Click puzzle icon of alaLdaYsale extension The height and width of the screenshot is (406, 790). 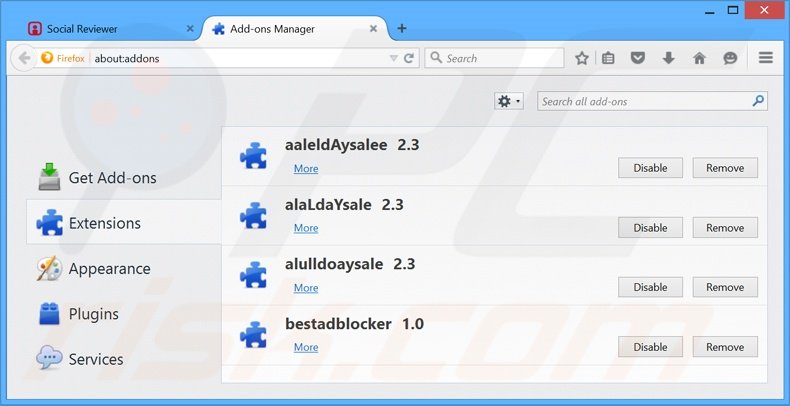coord(253,216)
